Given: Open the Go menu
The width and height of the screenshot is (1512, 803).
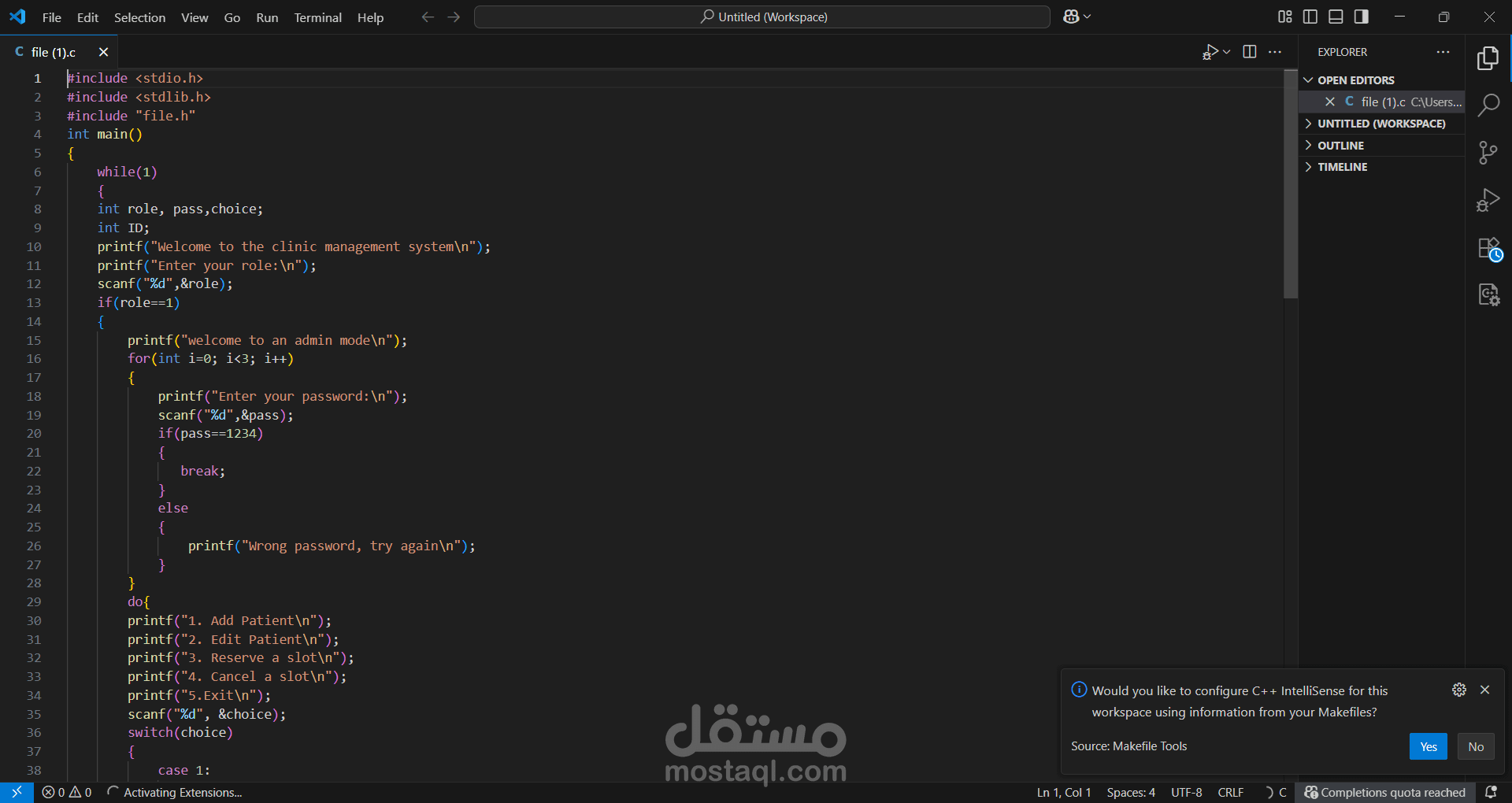Looking at the screenshot, I should tap(232, 17).
